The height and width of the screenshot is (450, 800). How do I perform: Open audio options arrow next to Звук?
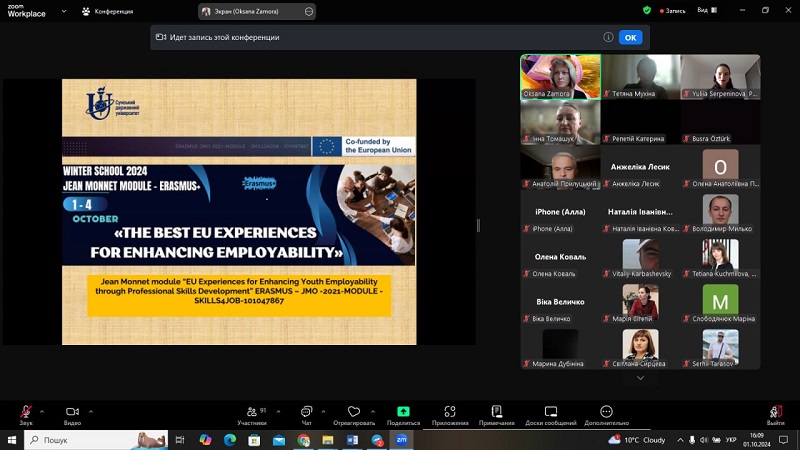tap(42, 411)
